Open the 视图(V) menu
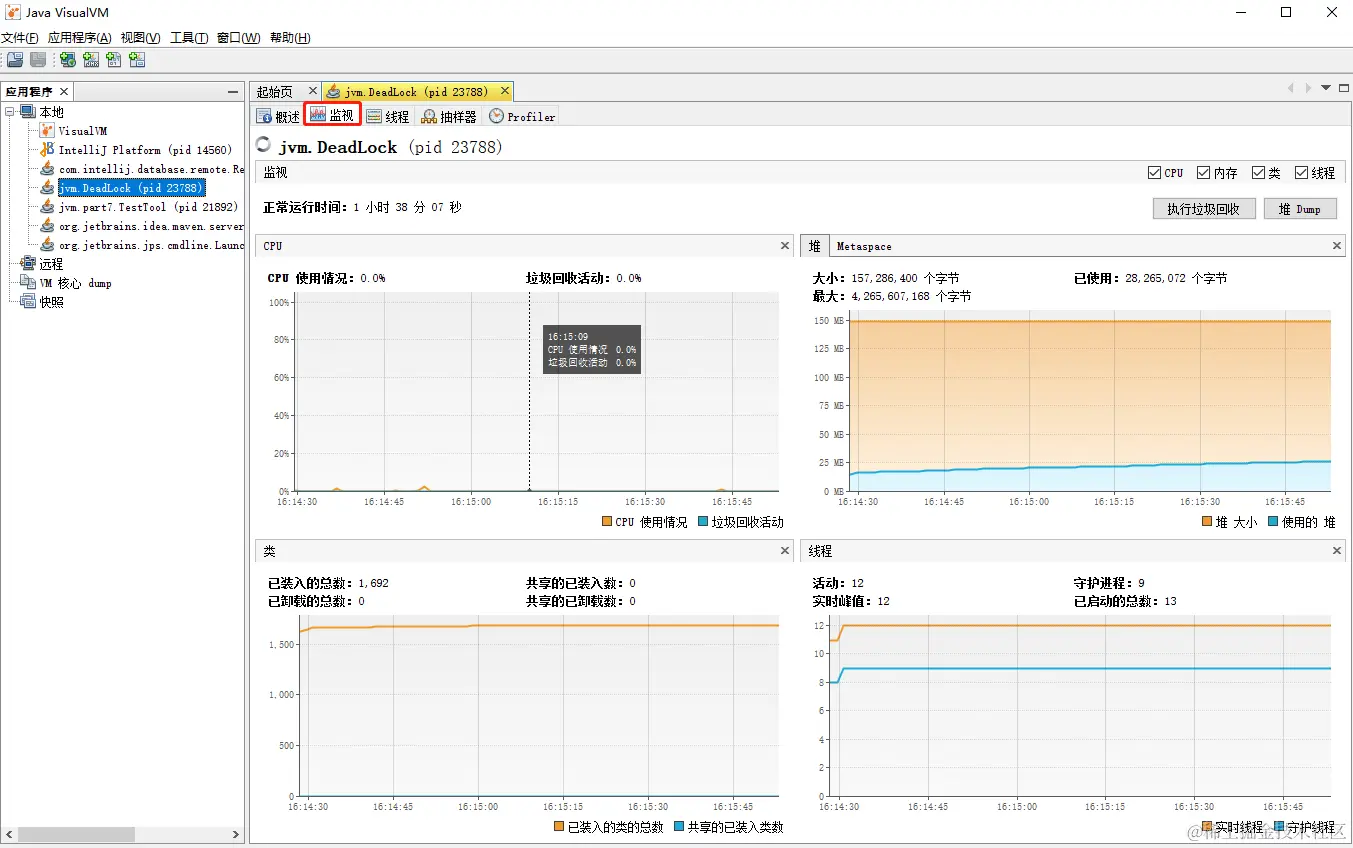 (x=140, y=38)
